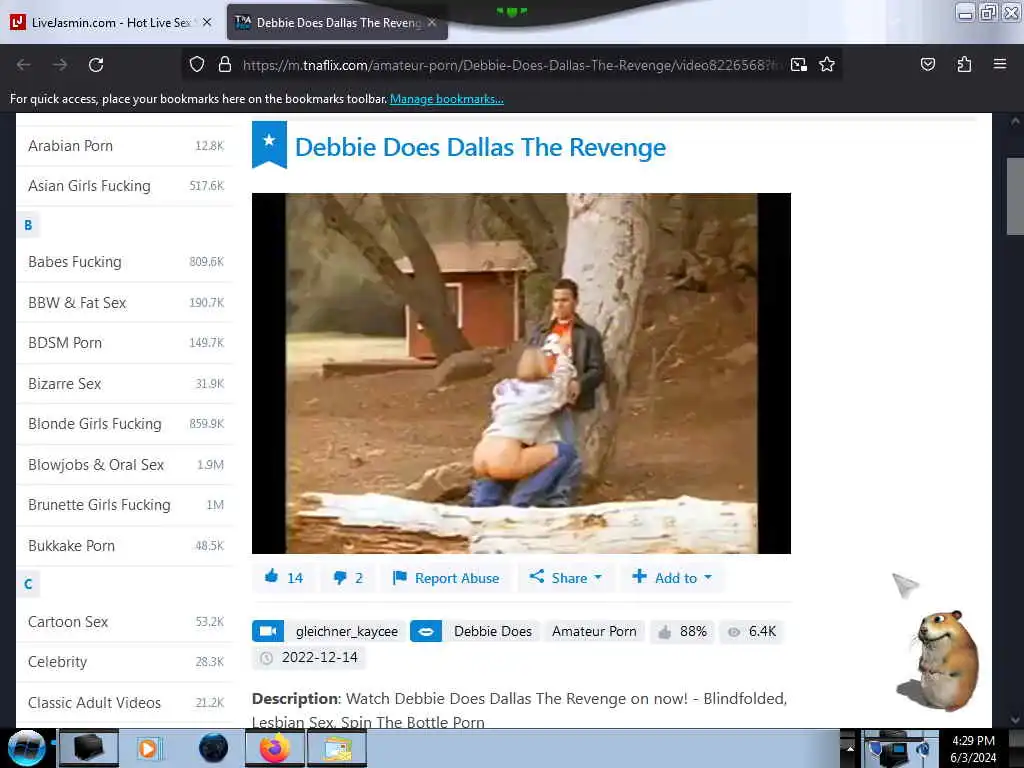Open the tracking protection shield icon

[197, 65]
